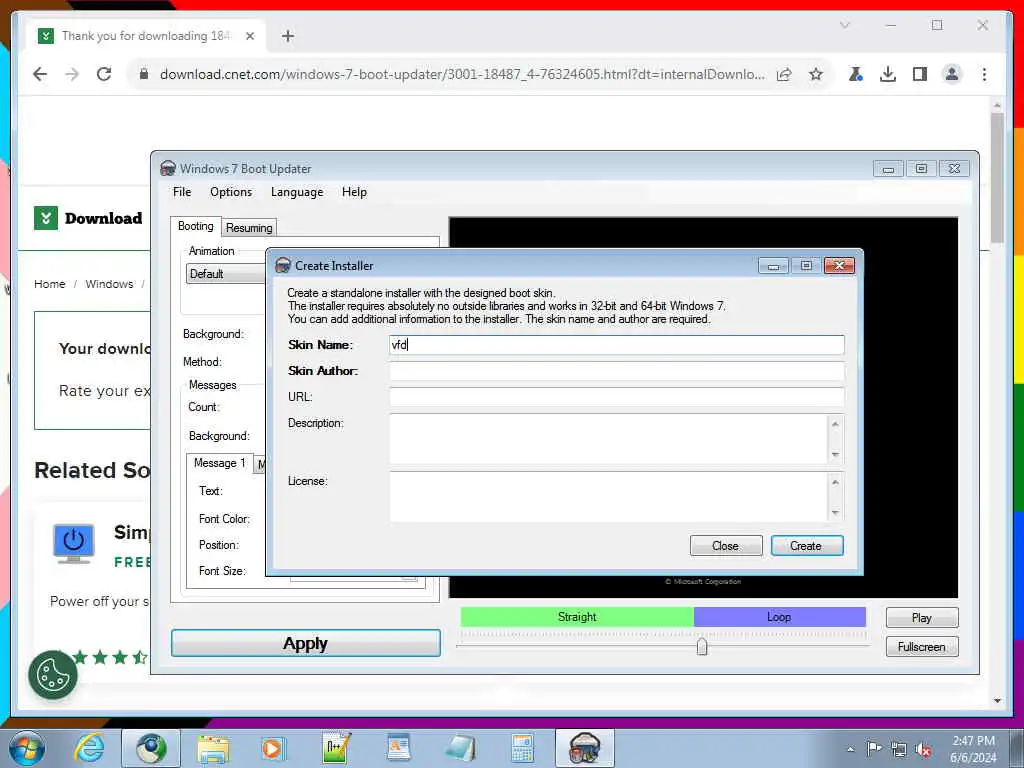
Task: Open Windows Media Player on taskbar
Action: [273, 748]
